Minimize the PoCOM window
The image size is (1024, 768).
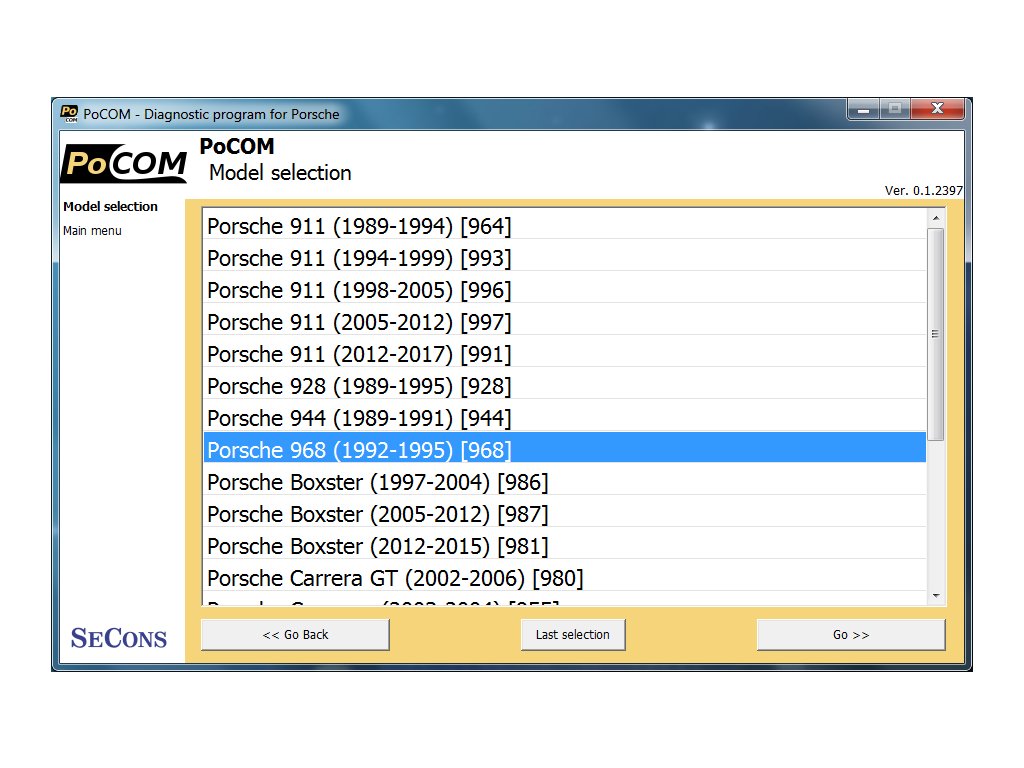coord(863,110)
